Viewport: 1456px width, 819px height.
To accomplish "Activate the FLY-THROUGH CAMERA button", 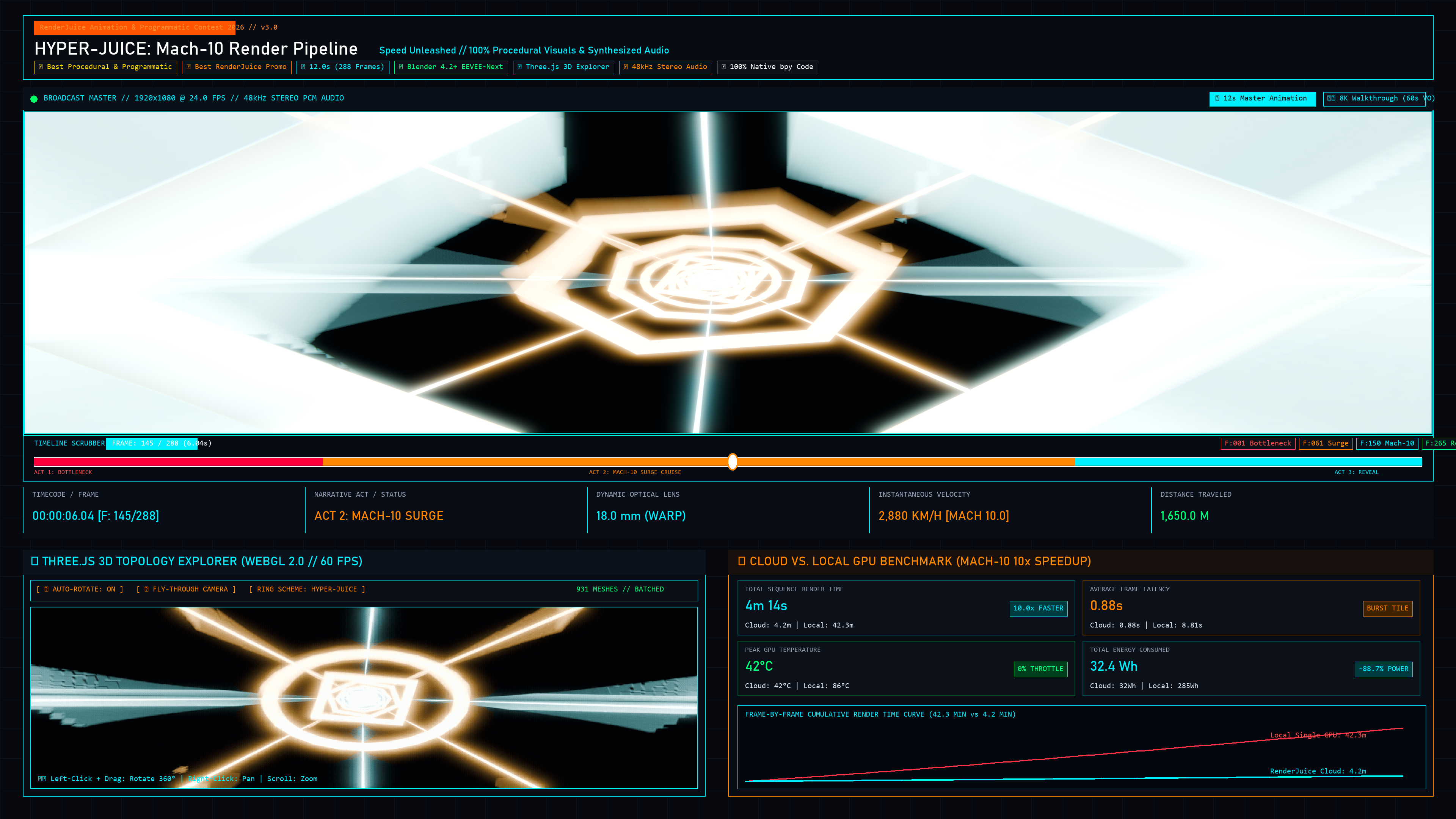I will [x=186, y=589].
